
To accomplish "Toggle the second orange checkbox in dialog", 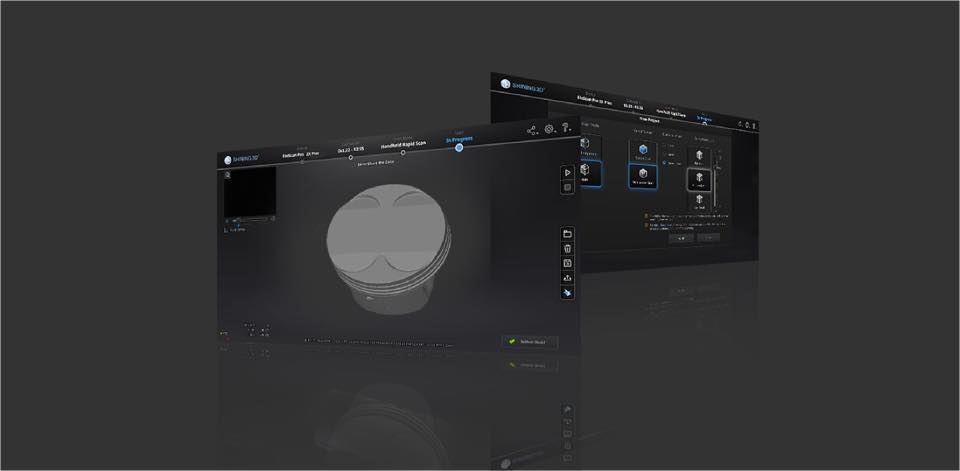I will tap(646, 225).
